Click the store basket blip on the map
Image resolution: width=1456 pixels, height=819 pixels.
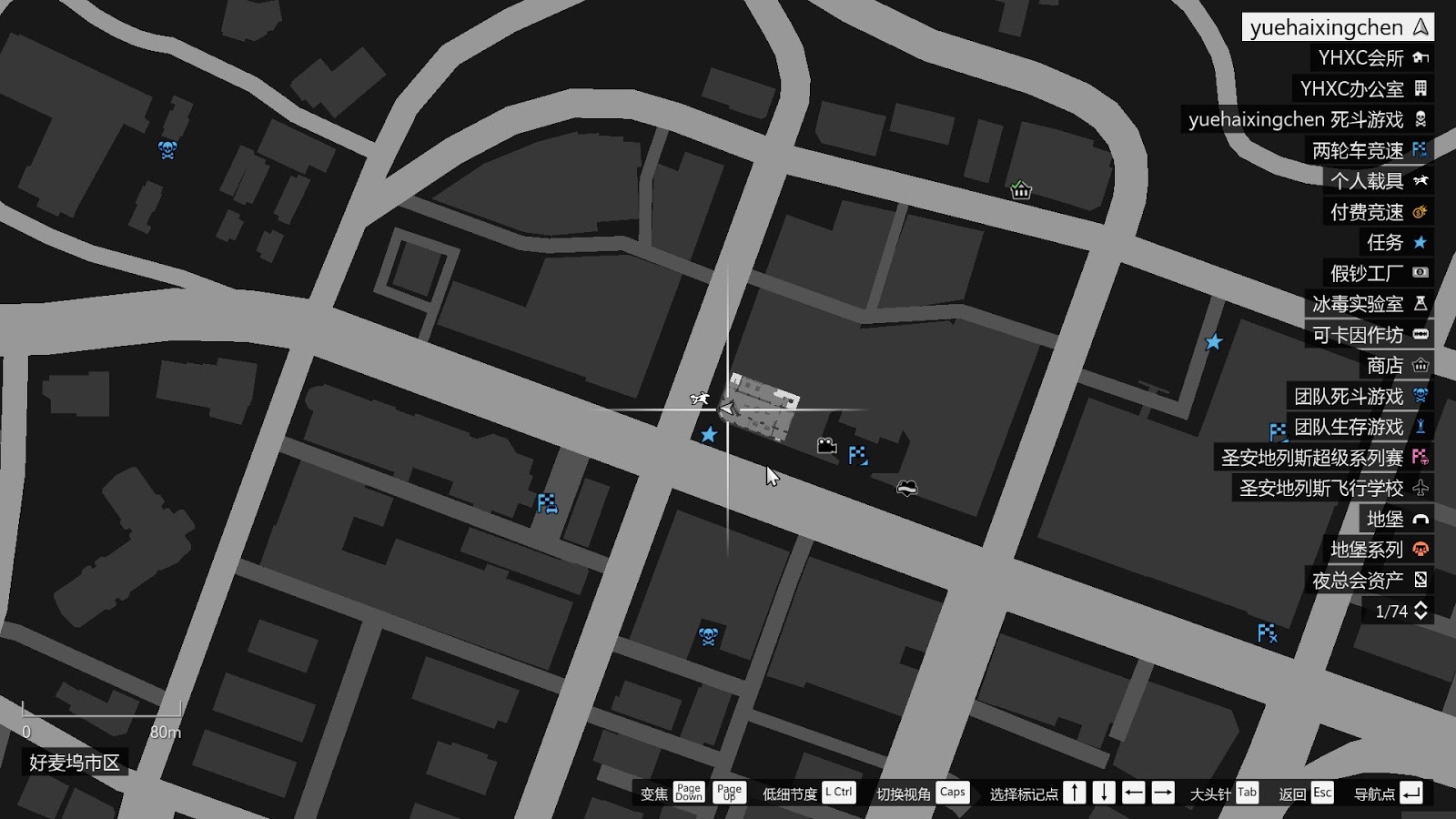(x=1021, y=190)
